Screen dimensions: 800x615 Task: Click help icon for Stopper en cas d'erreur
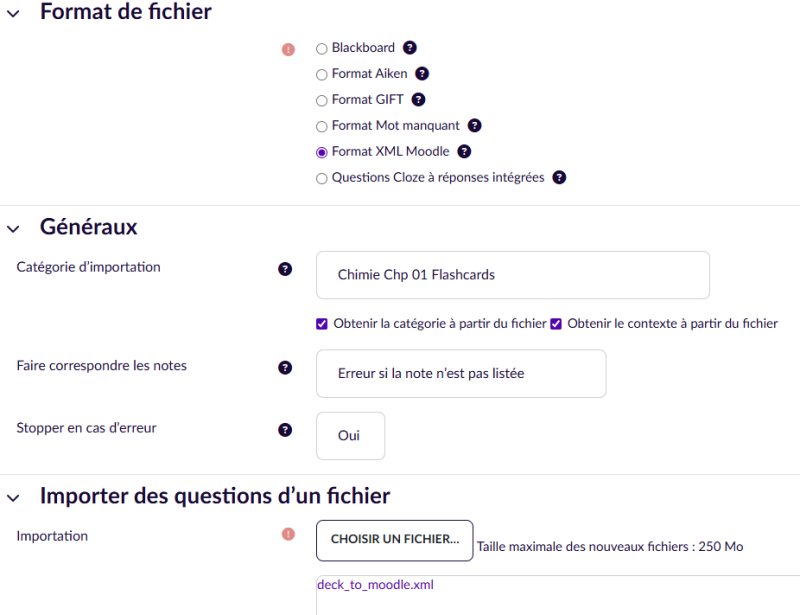pos(285,430)
